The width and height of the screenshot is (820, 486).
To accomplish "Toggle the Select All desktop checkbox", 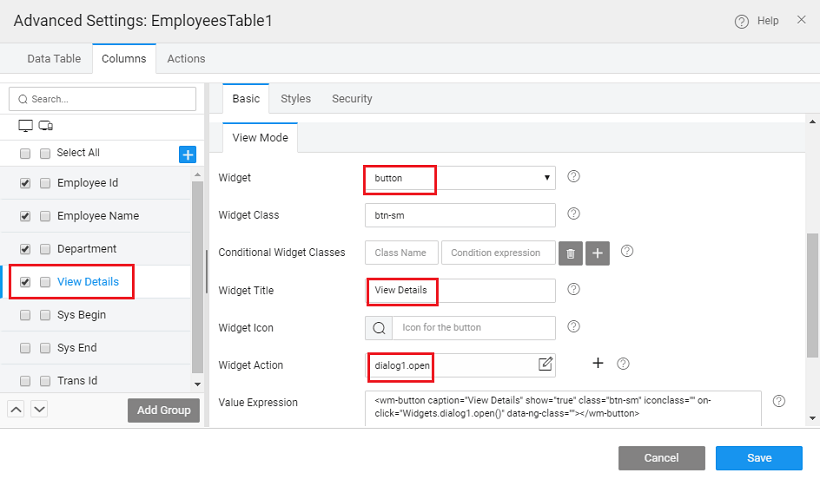I will pos(25,154).
